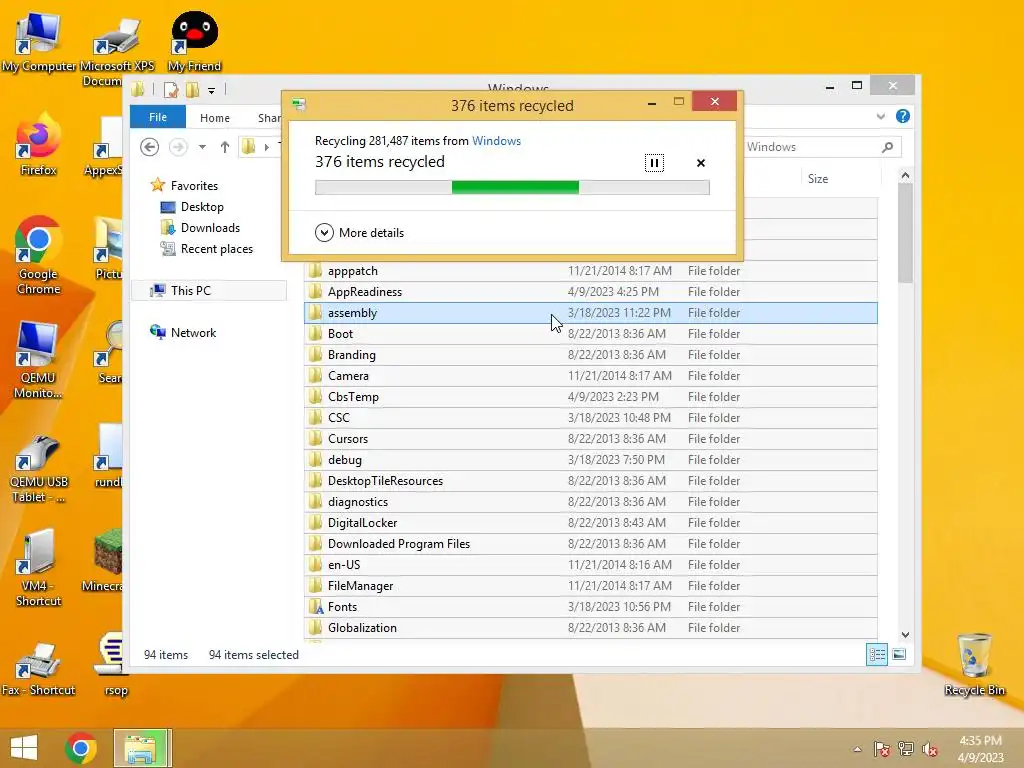Select This PC in the navigation pane
1024x768 pixels.
209,291
